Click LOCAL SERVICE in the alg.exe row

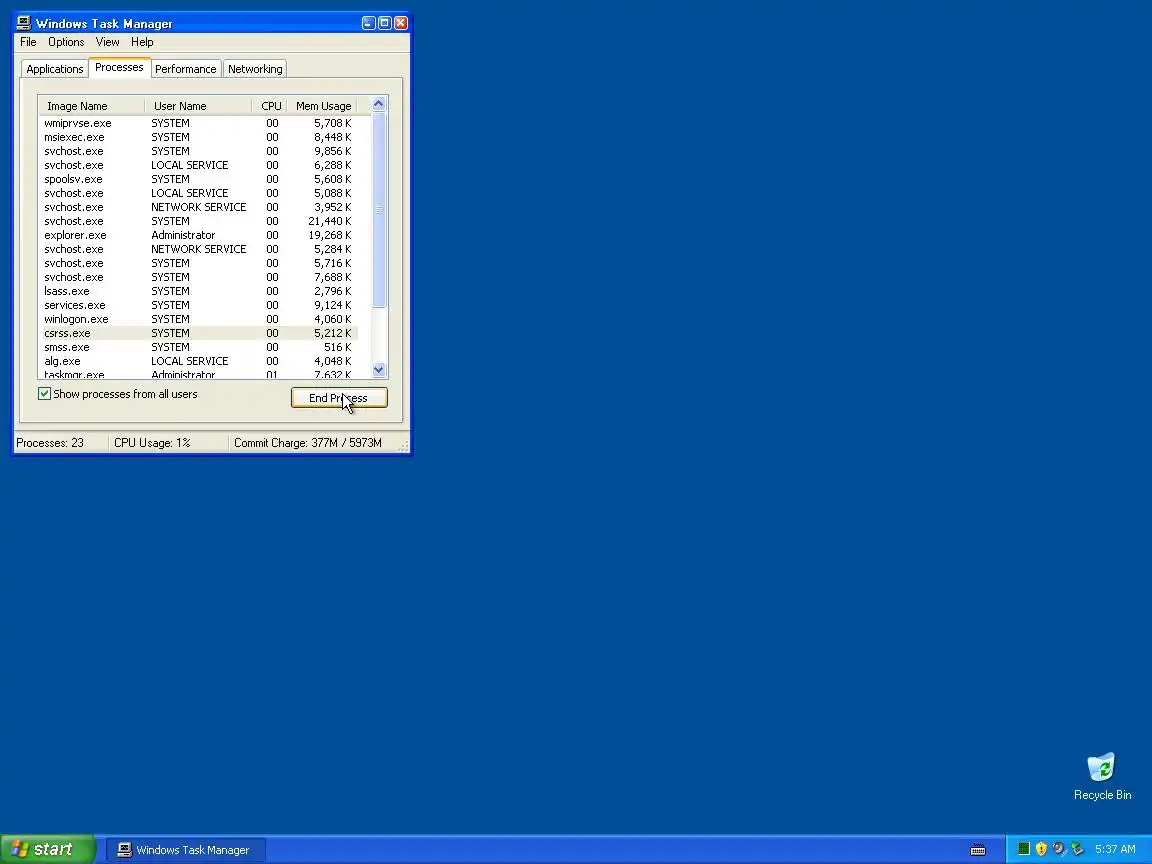190,361
